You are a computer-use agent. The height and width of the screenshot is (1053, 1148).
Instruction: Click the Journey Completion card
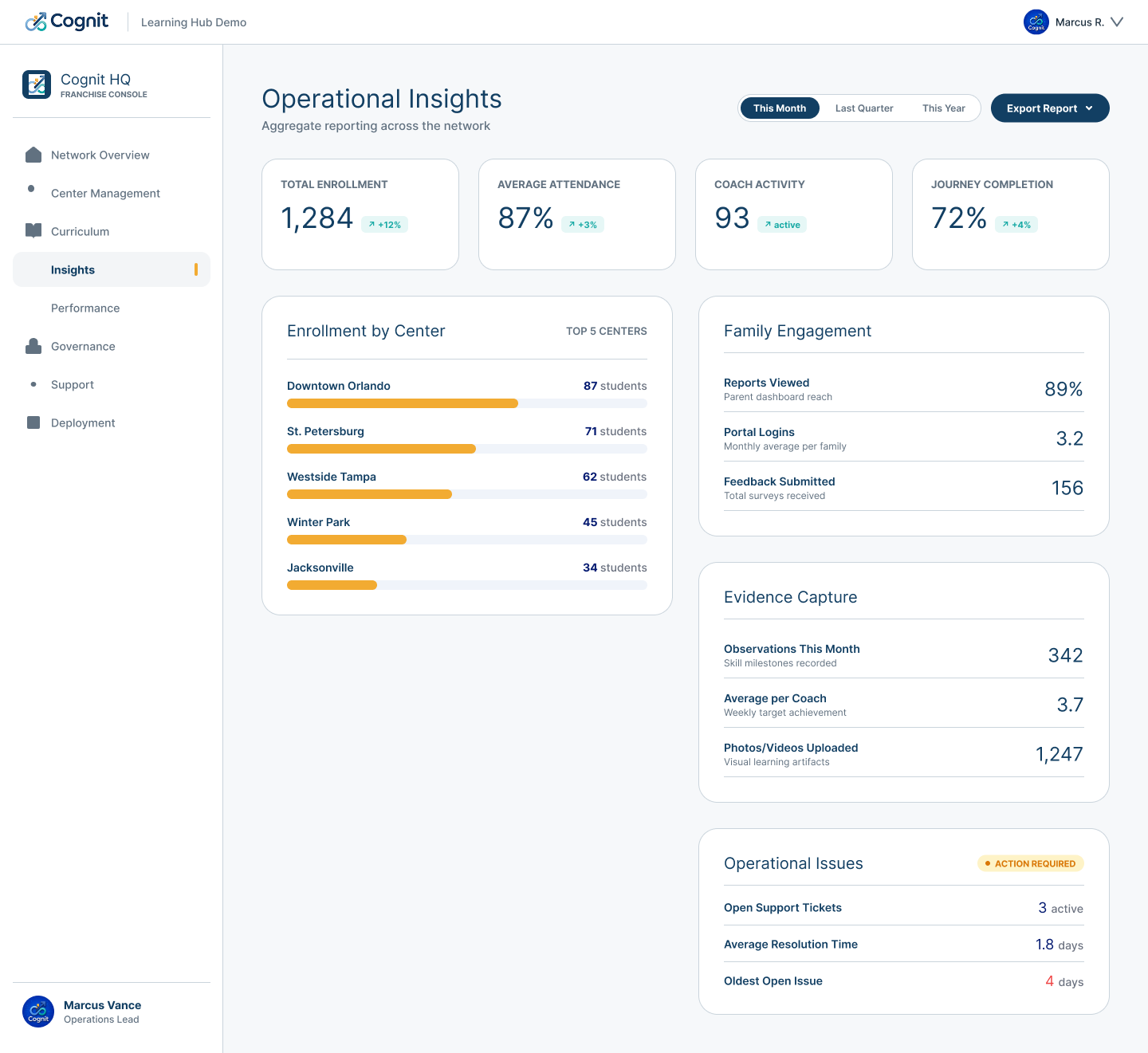tap(1011, 214)
